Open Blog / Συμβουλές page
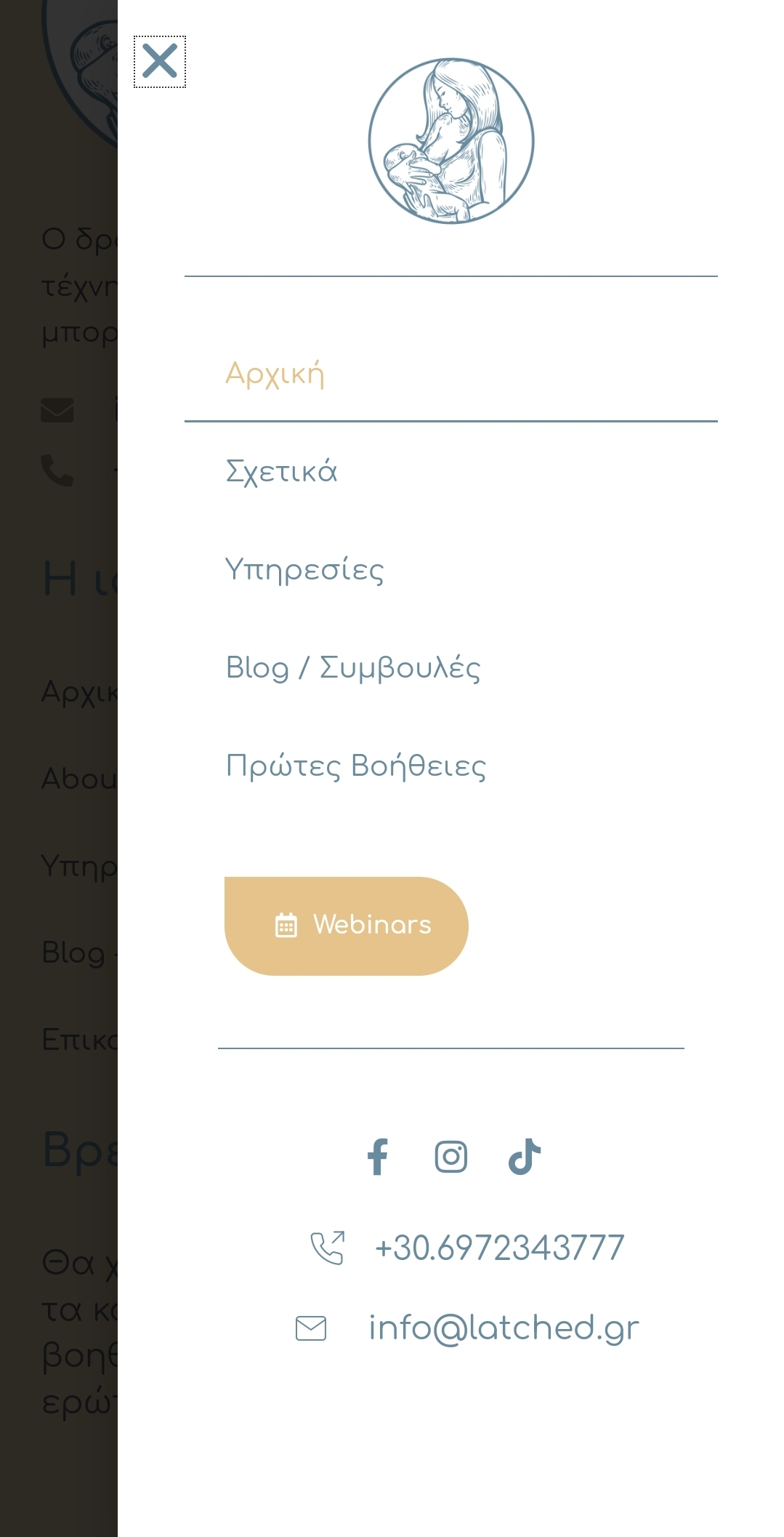The height and width of the screenshot is (1537, 784). (353, 667)
